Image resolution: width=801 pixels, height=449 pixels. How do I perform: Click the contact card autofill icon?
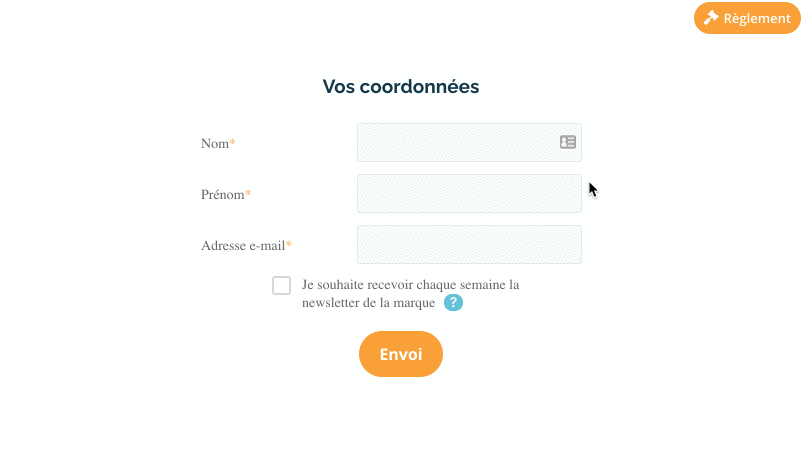pos(568,142)
